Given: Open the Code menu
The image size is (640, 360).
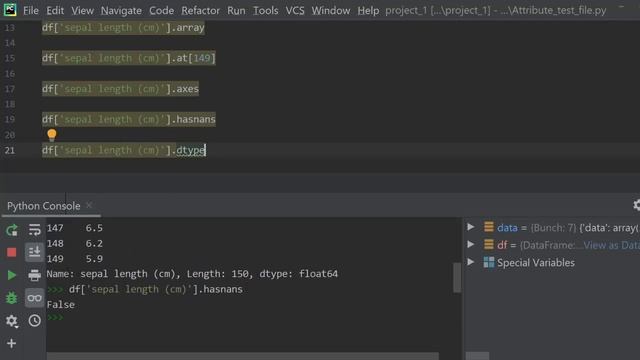Looking at the screenshot, I should (161, 10).
